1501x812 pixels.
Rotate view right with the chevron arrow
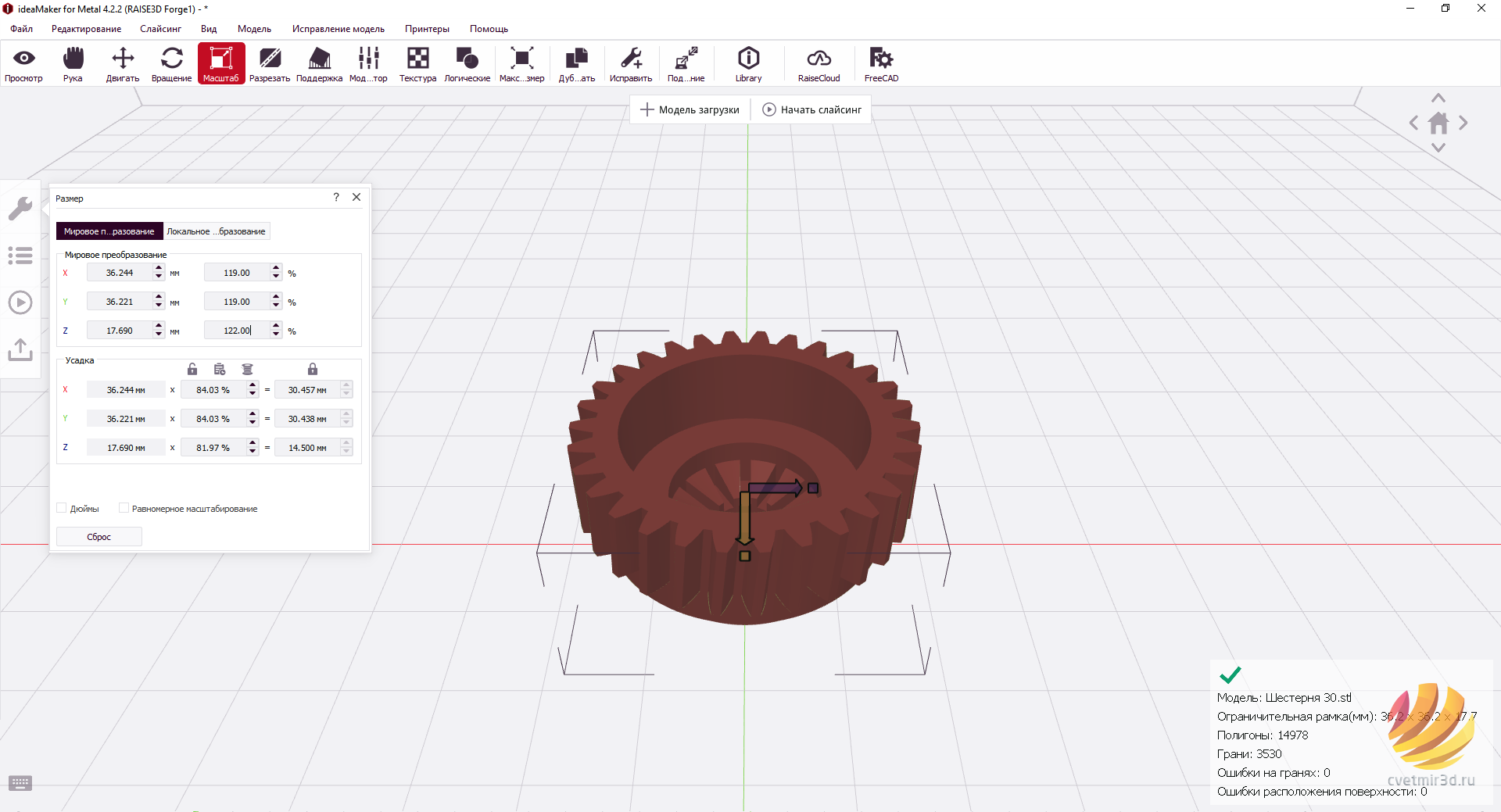tap(1463, 123)
